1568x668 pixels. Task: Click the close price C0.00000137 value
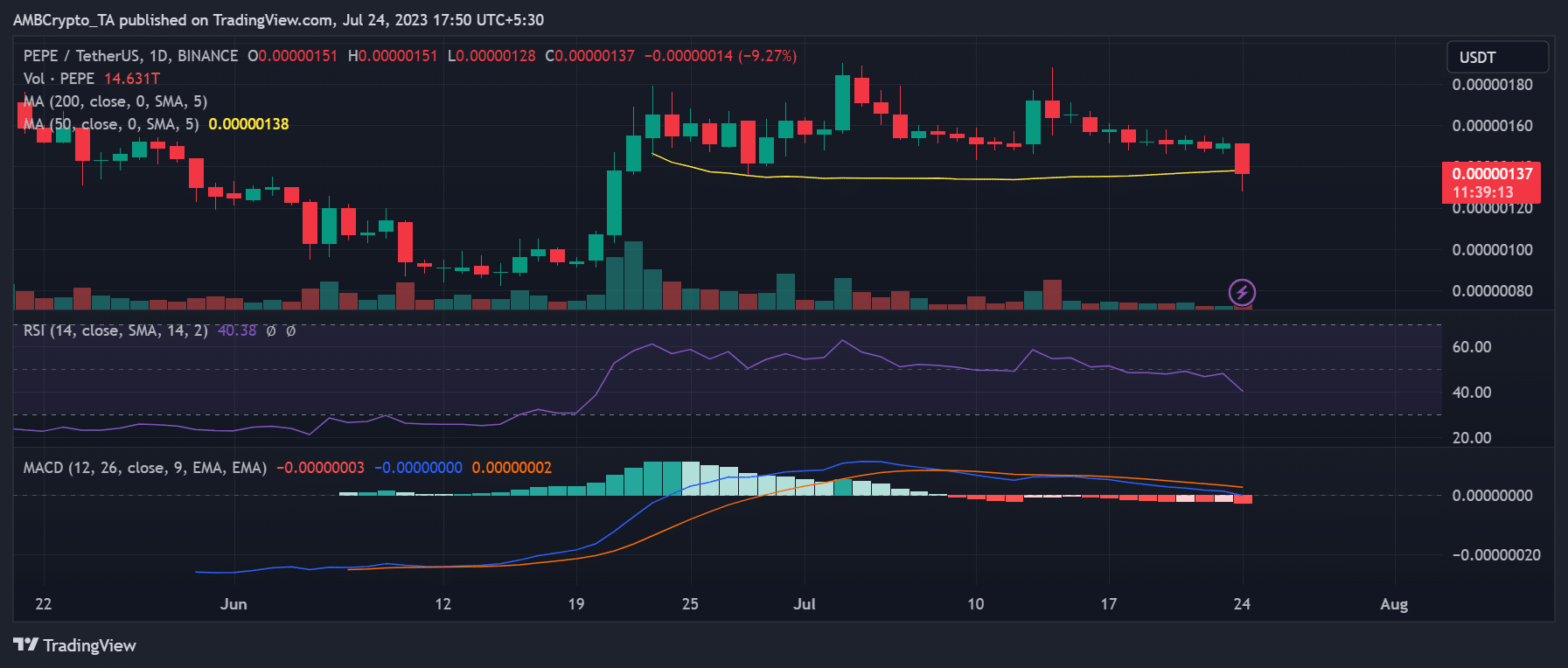click(590, 56)
